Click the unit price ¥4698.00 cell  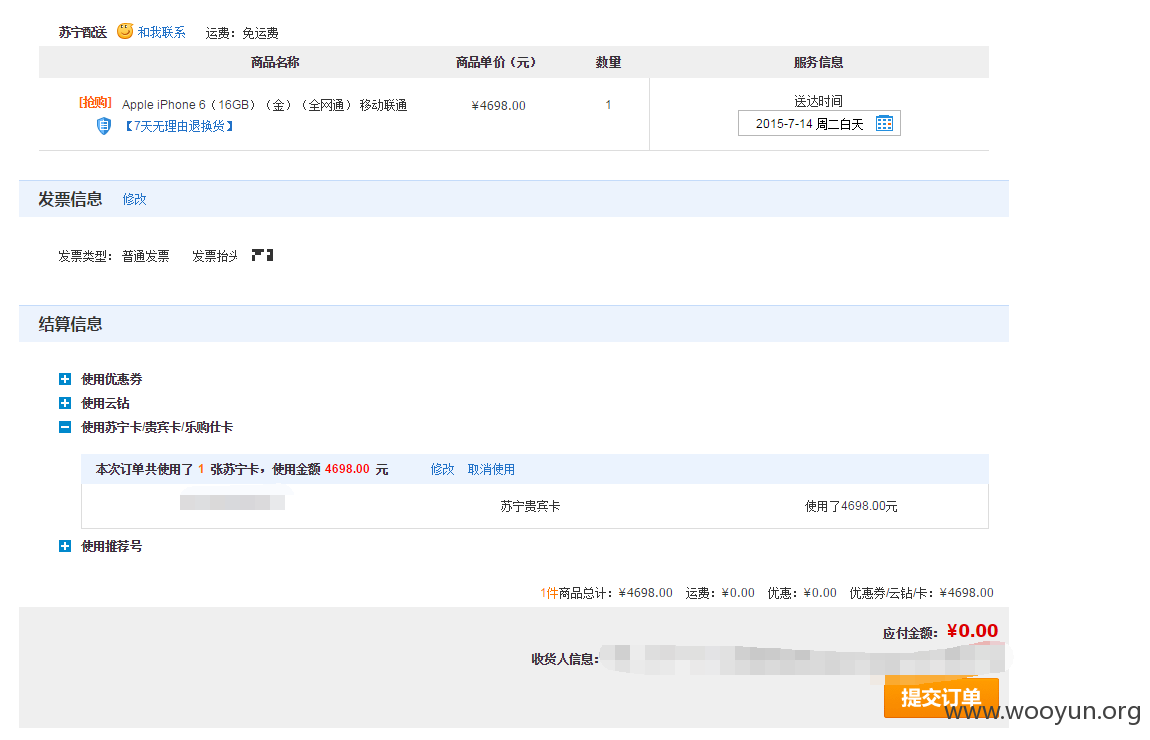tap(498, 106)
